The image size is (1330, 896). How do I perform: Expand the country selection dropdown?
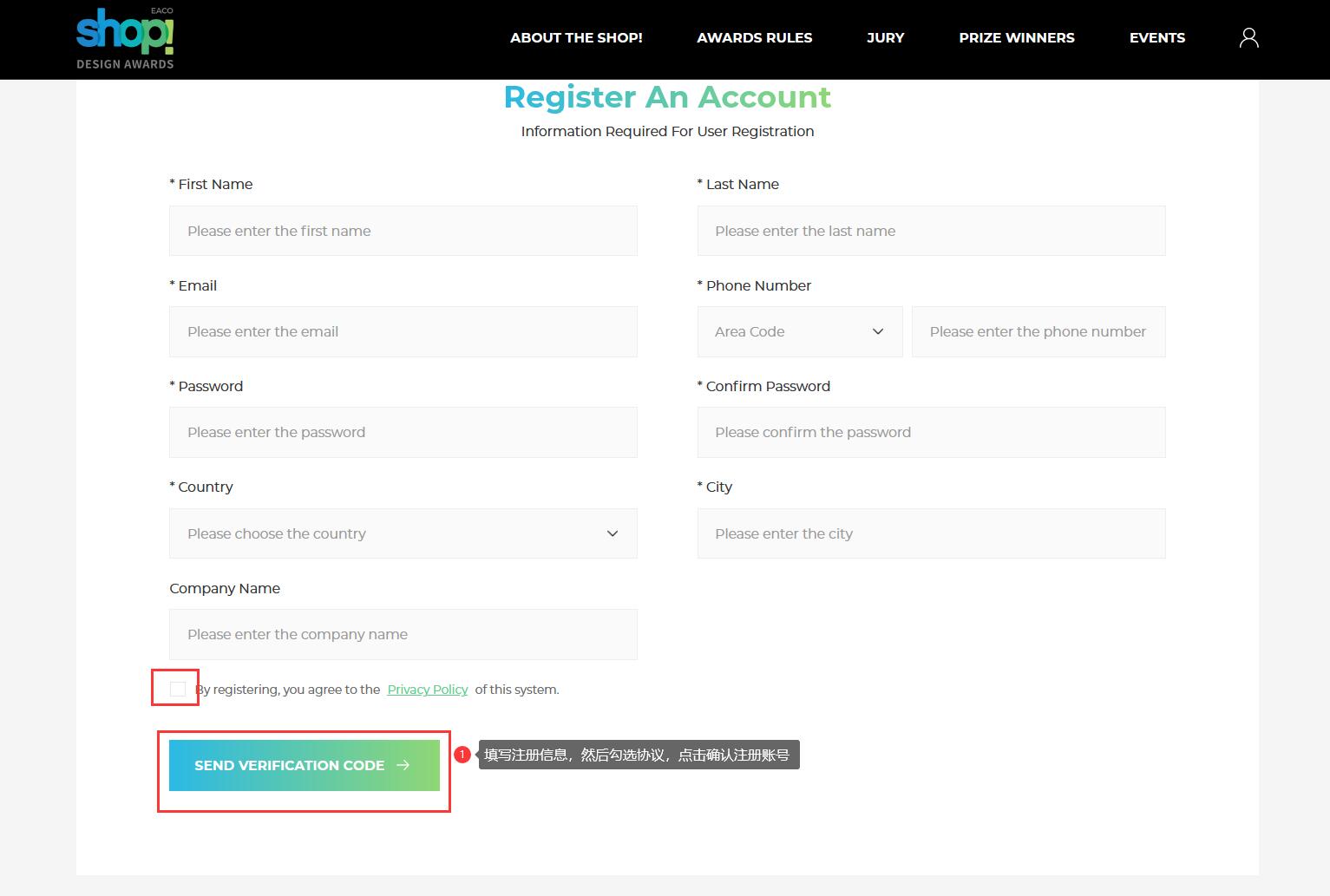[403, 533]
